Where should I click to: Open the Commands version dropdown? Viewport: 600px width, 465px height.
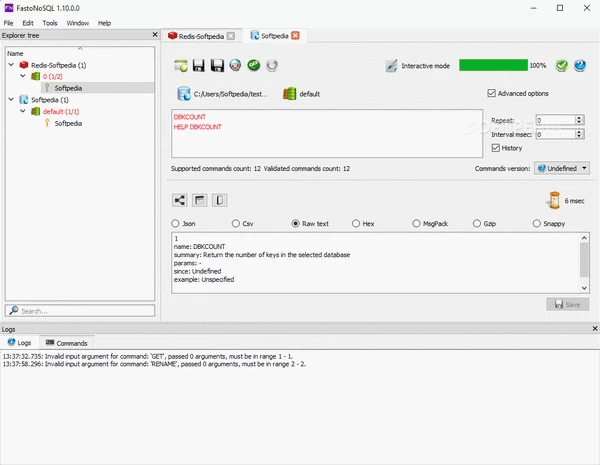tap(562, 169)
